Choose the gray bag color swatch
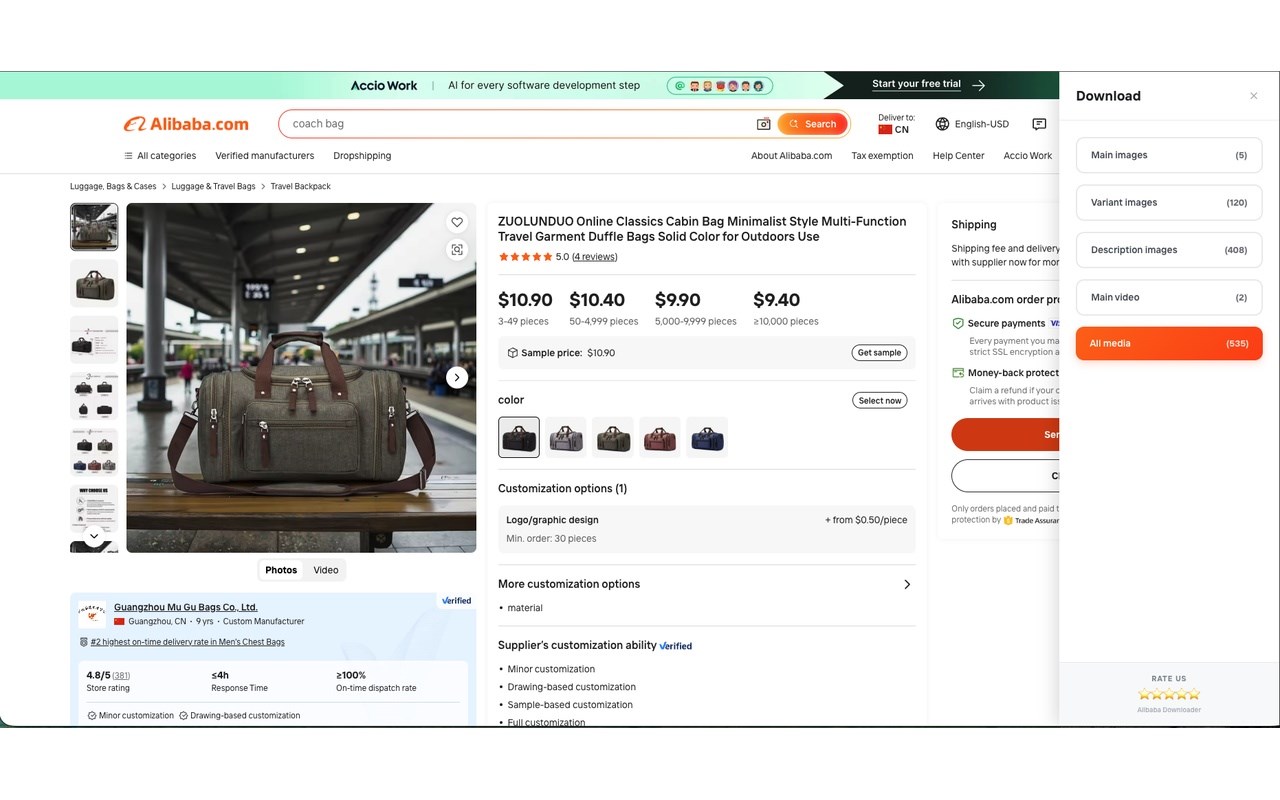The image size is (1280, 800). tap(566, 437)
